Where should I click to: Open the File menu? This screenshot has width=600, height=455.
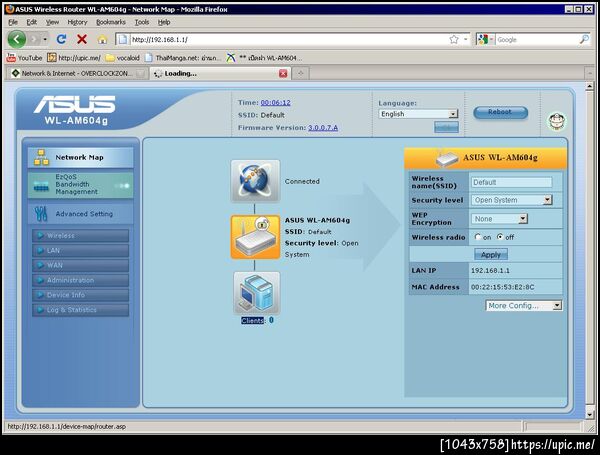coord(13,22)
